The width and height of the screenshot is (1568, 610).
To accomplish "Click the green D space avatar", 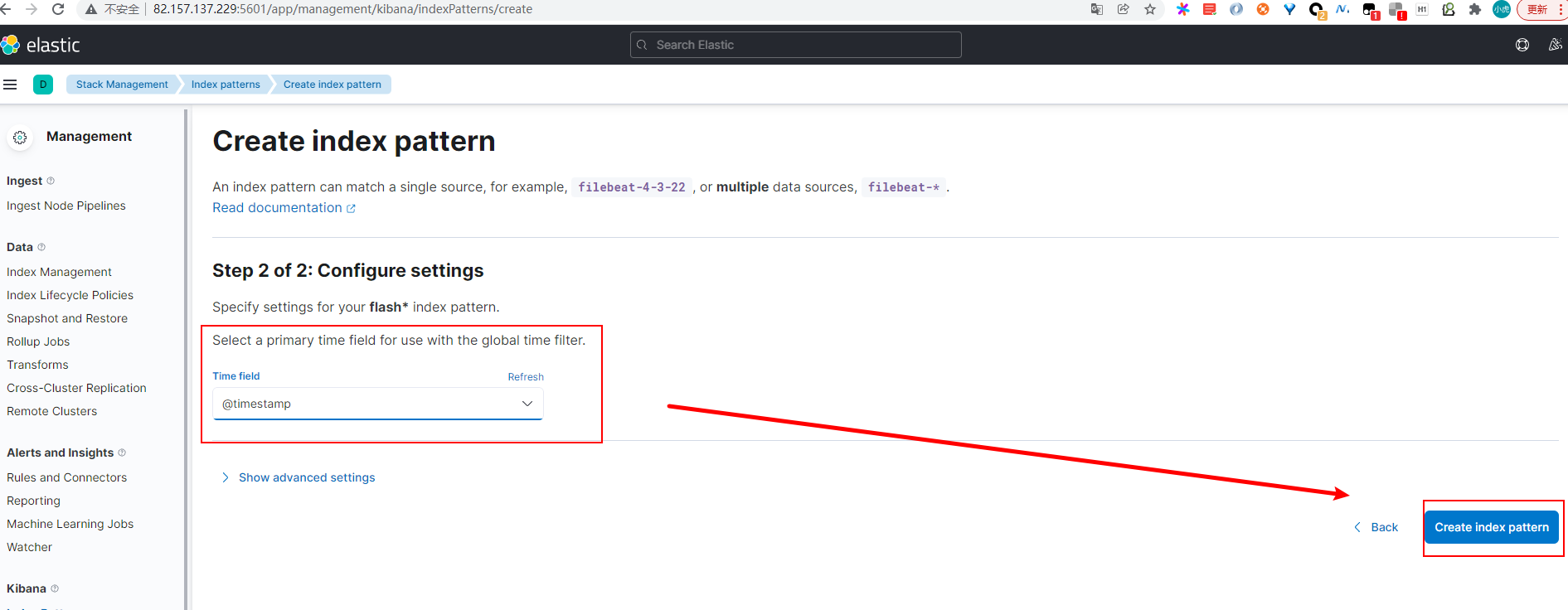I will pyautogui.click(x=43, y=85).
